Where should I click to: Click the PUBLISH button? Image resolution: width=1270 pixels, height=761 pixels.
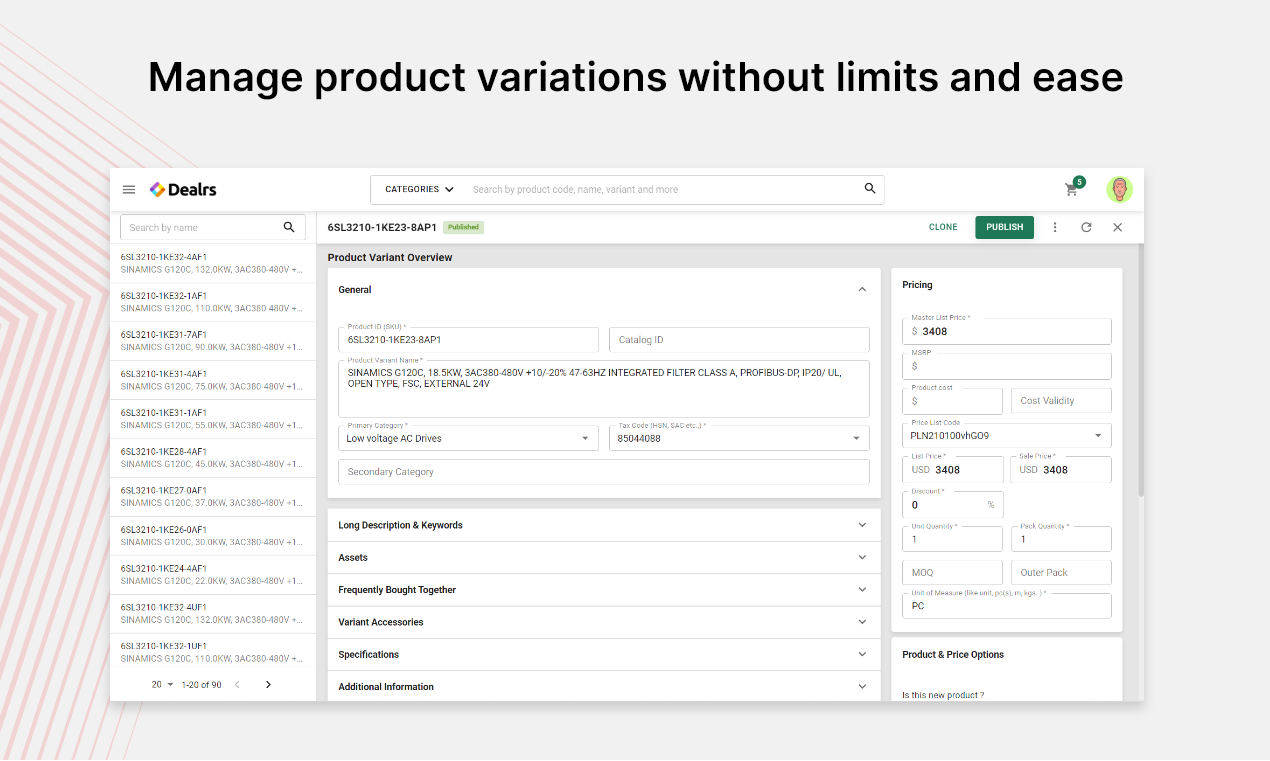tap(1004, 227)
